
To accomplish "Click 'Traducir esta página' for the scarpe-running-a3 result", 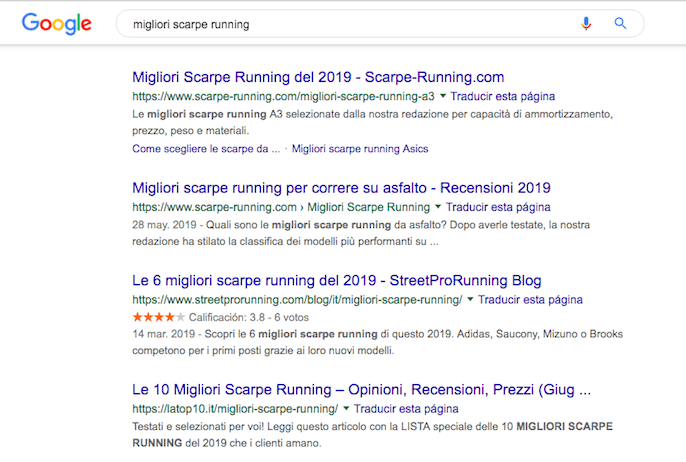I will pyautogui.click(x=503, y=96).
